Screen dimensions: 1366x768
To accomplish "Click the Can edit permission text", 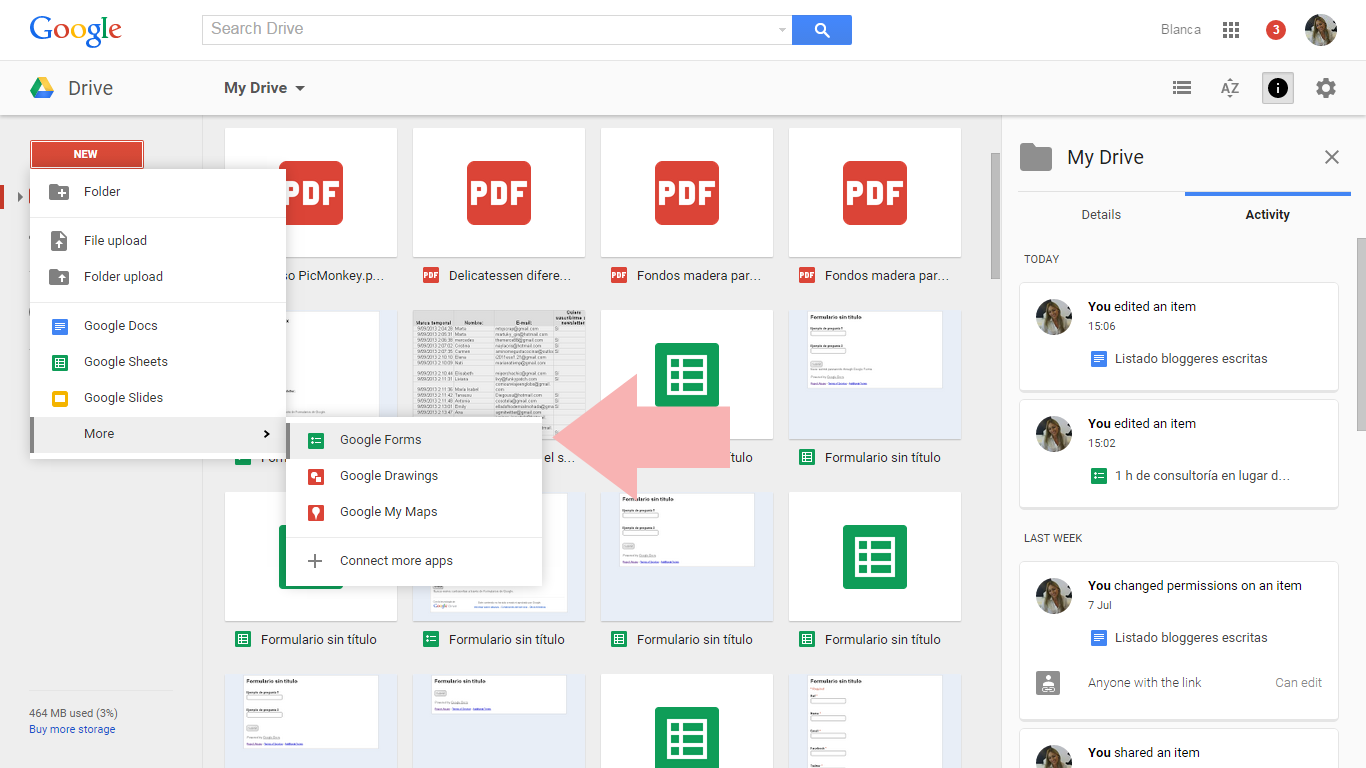I will coord(1298,683).
